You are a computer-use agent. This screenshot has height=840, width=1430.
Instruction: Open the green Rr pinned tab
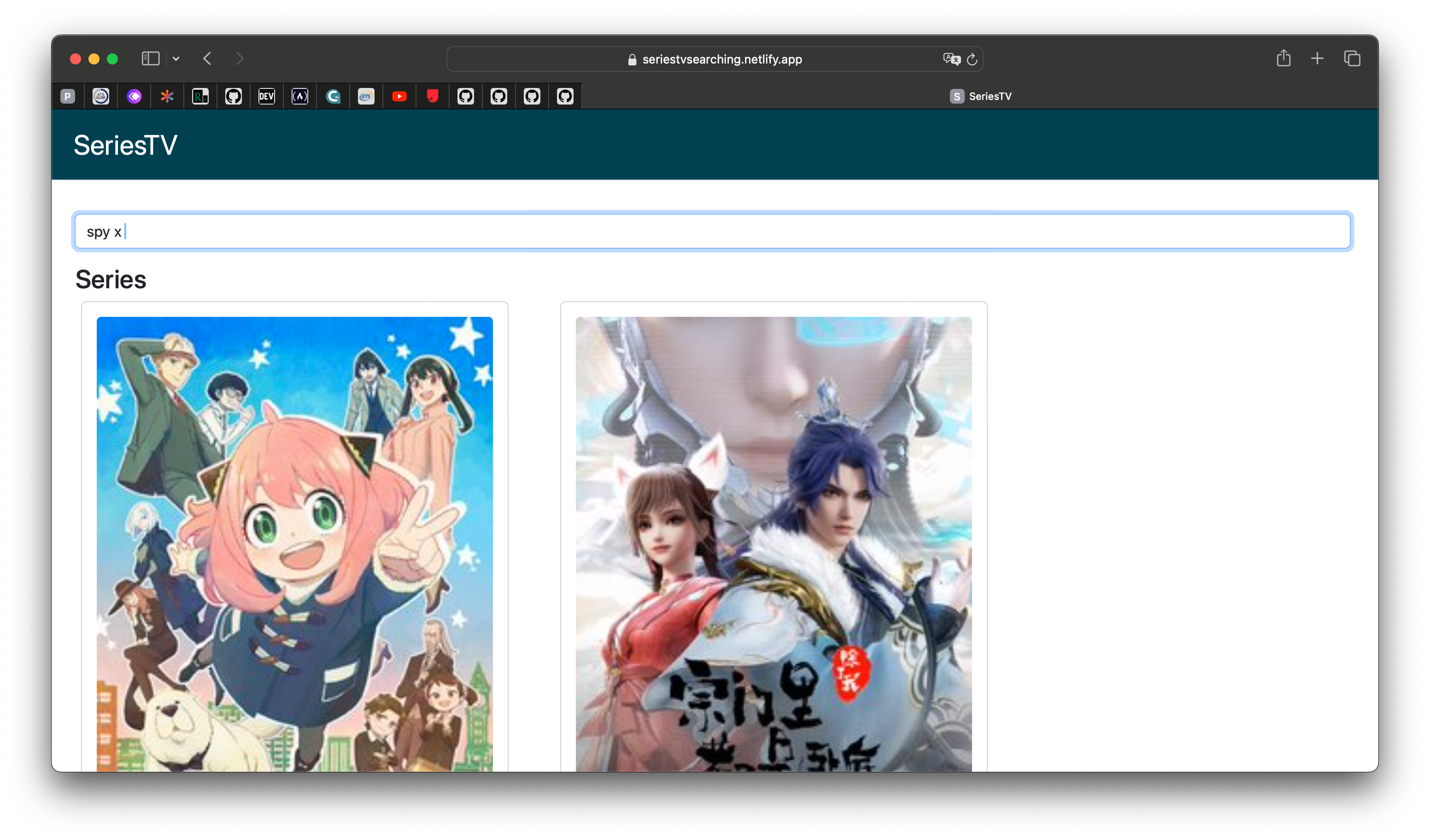click(200, 96)
